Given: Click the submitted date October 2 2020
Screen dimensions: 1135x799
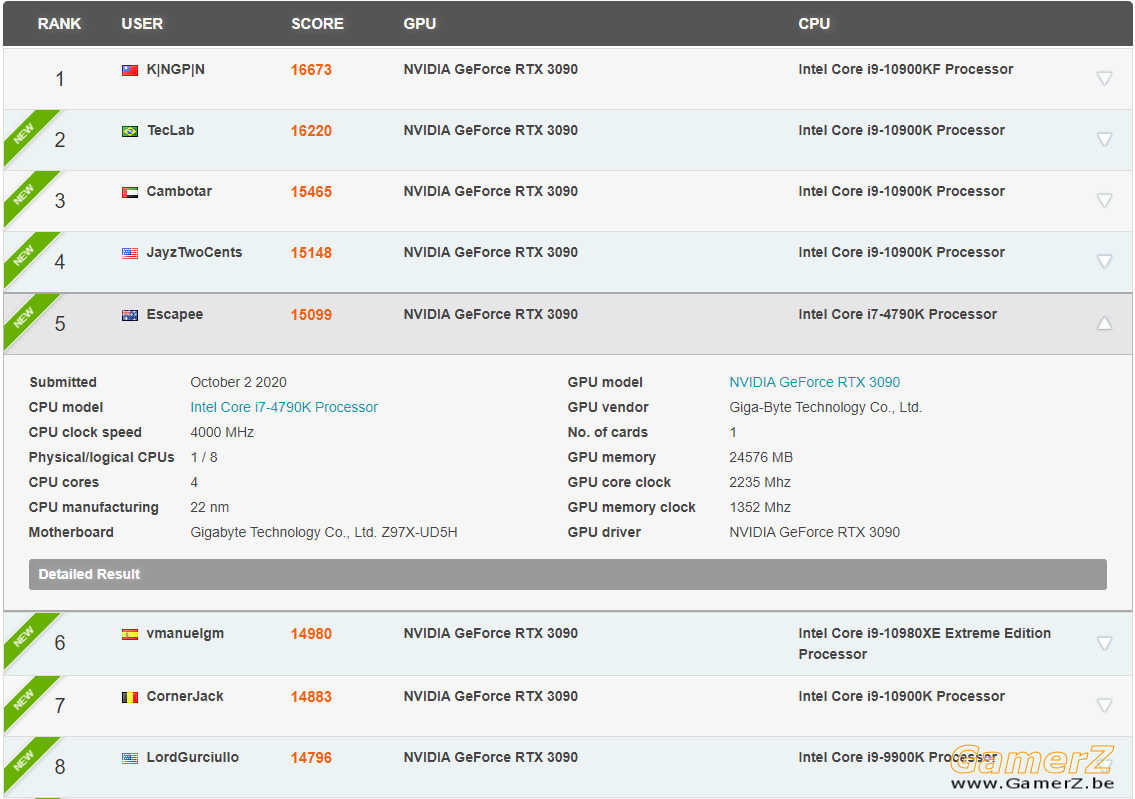Looking at the screenshot, I should [x=238, y=382].
